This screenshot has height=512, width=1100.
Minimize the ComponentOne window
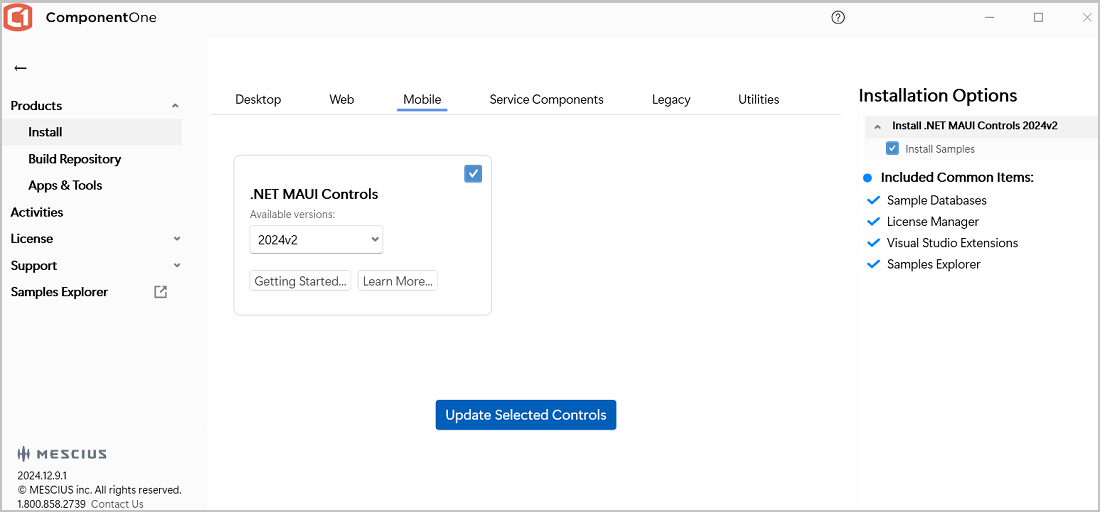[990, 17]
